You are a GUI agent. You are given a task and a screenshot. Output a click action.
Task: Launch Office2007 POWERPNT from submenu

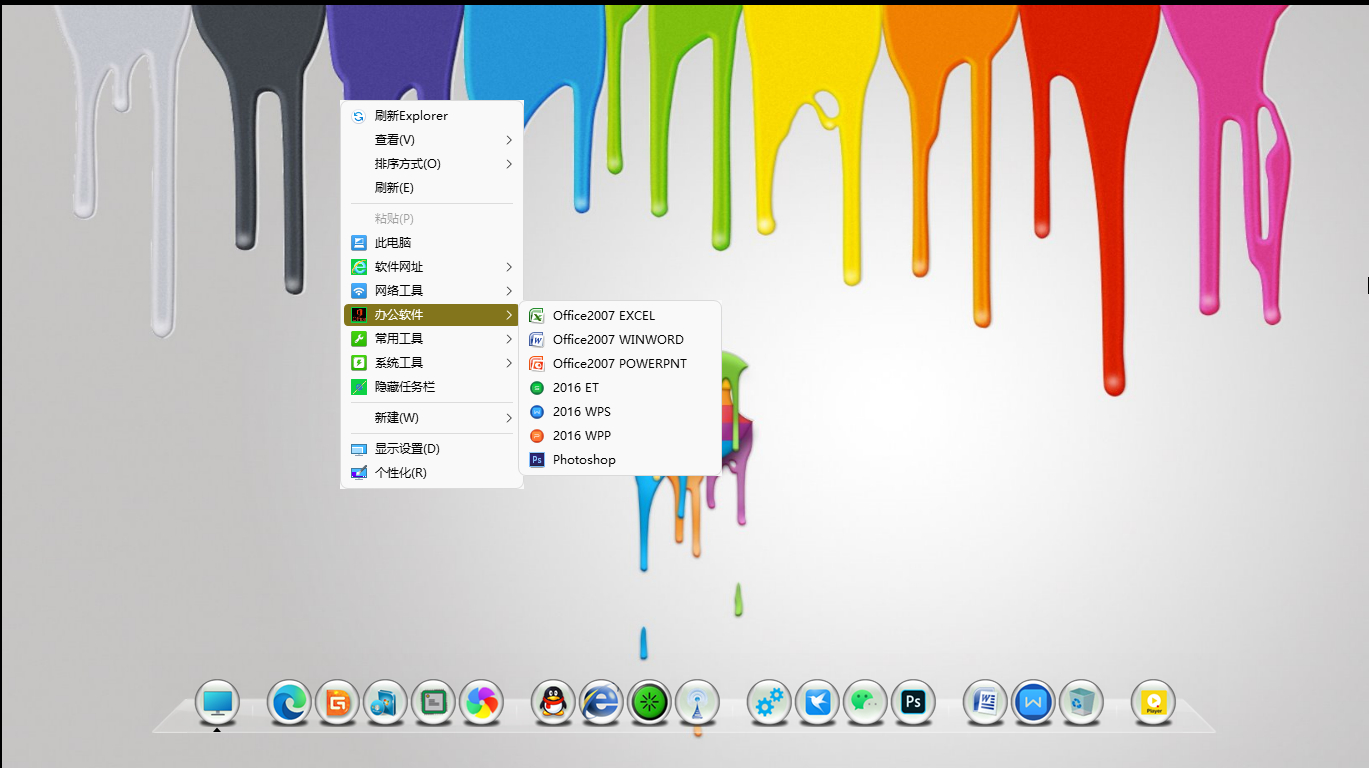(620, 364)
